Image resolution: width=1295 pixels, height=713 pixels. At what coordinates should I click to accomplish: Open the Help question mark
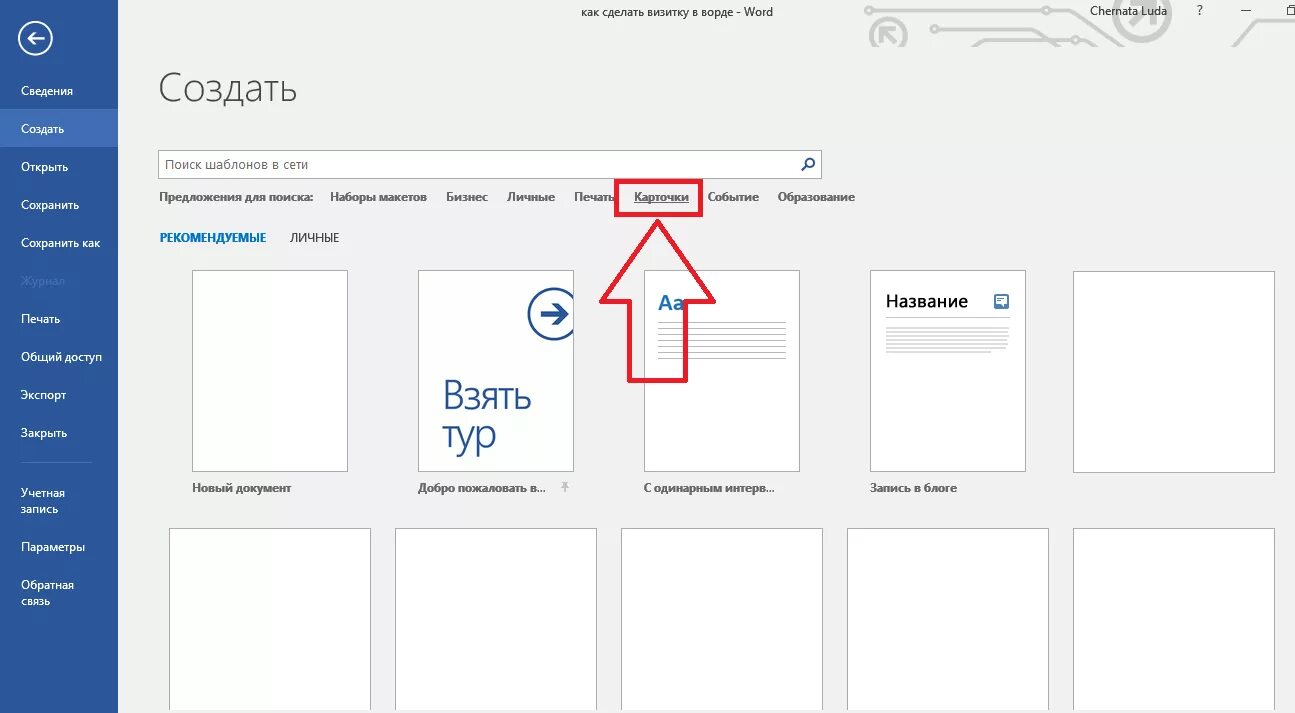click(x=1199, y=11)
